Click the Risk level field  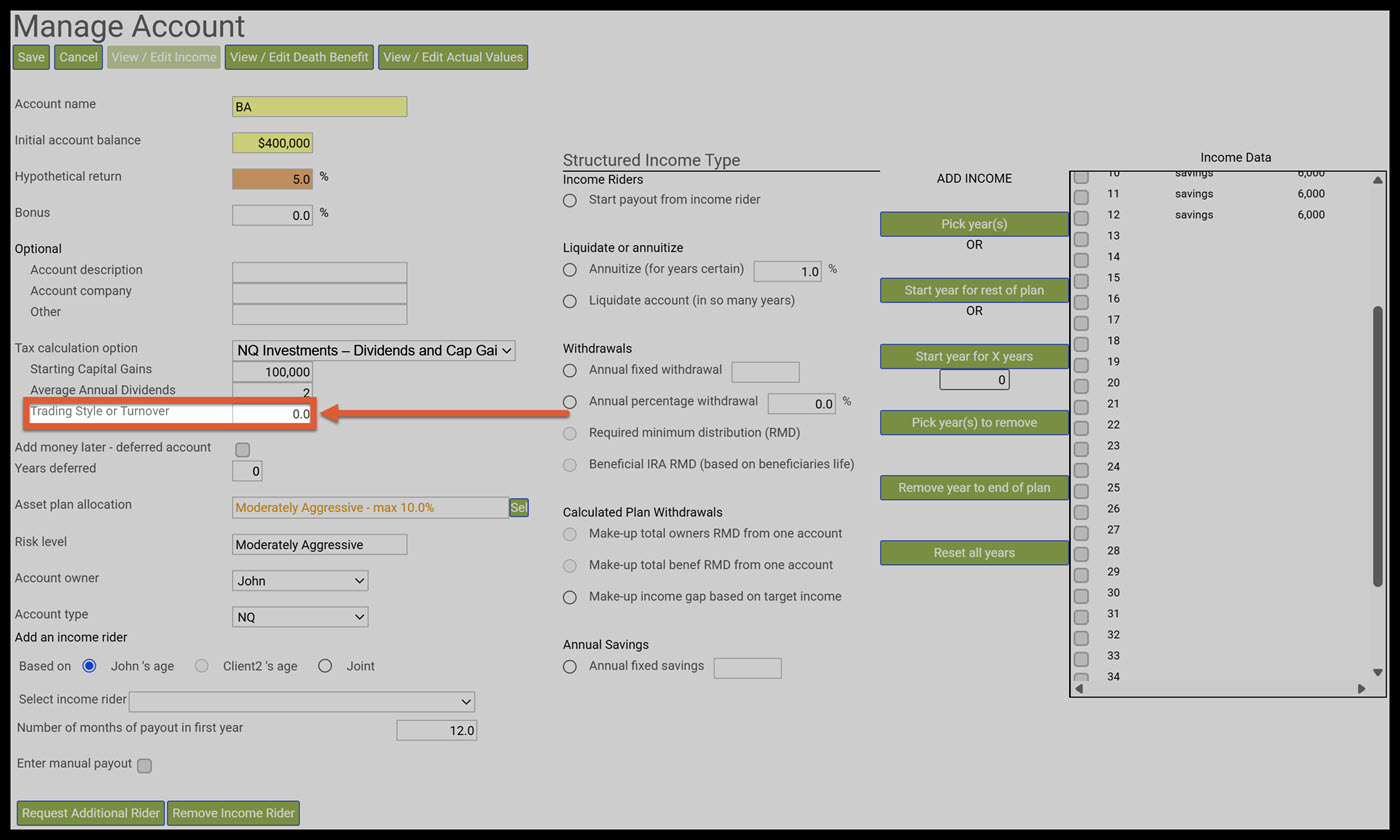pyautogui.click(x=319, y=545)
